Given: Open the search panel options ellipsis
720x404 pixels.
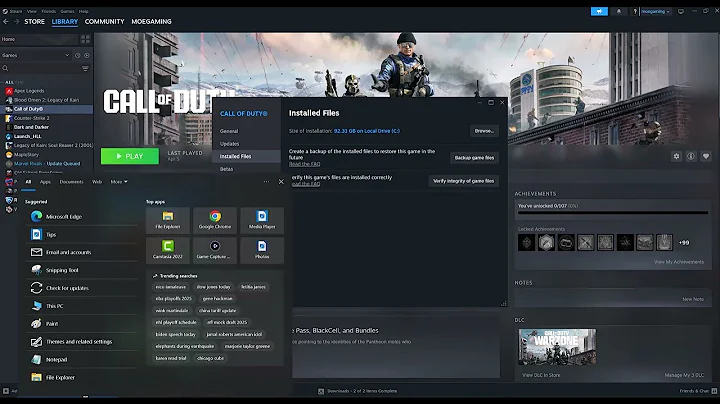Looking at the screenshot, I should pos(266,182).
